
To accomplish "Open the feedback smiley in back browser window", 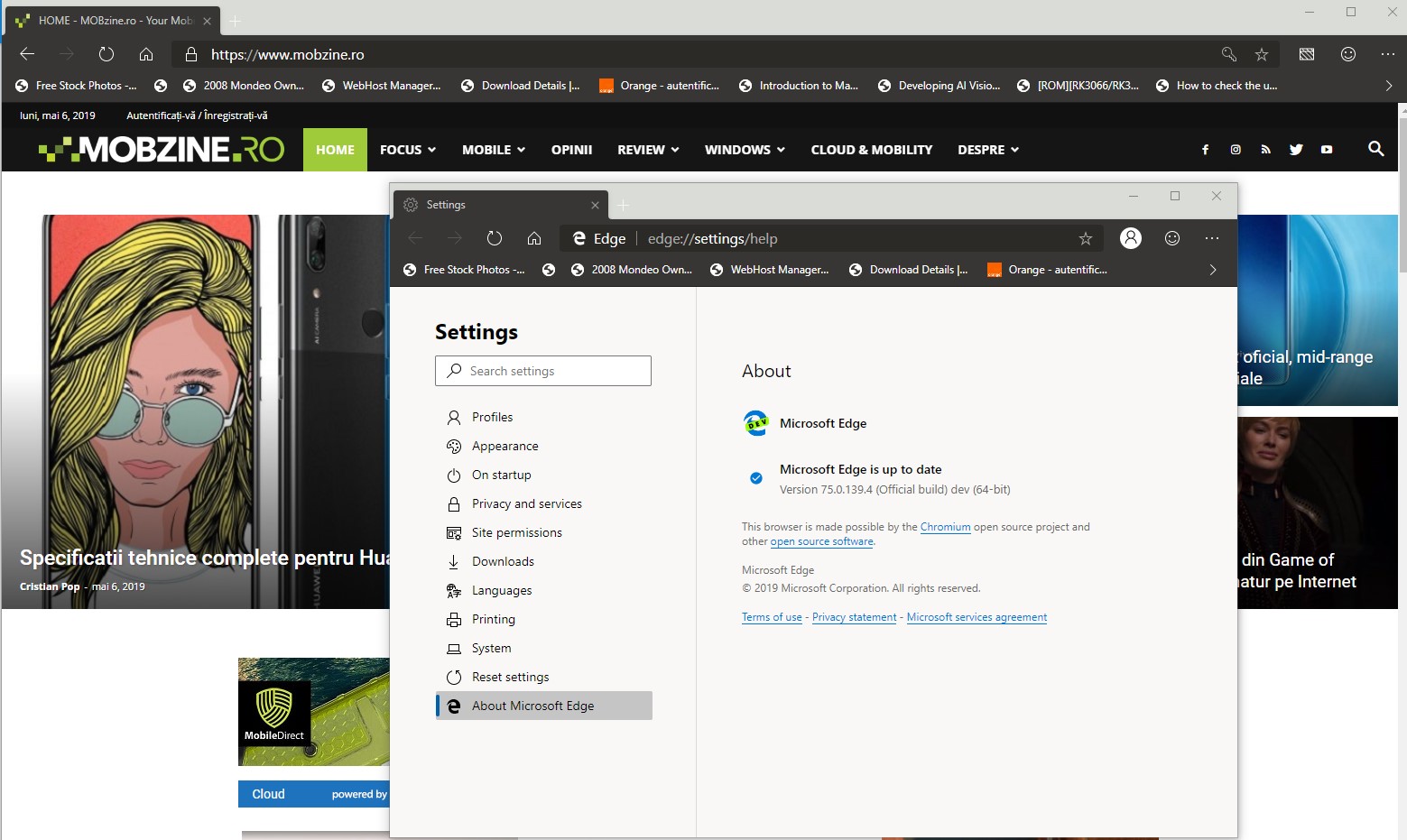I will pyautogui.click(x=1348, y=54).
